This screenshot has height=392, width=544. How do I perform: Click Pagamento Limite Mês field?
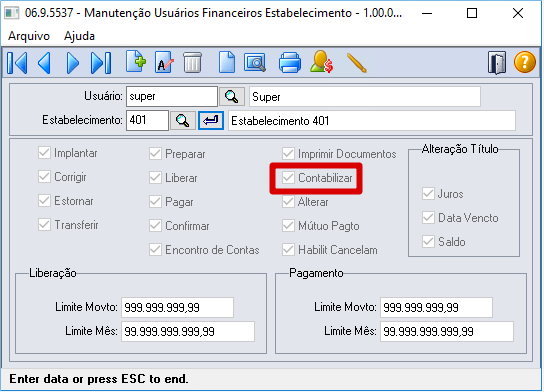(x=447, y=332)
